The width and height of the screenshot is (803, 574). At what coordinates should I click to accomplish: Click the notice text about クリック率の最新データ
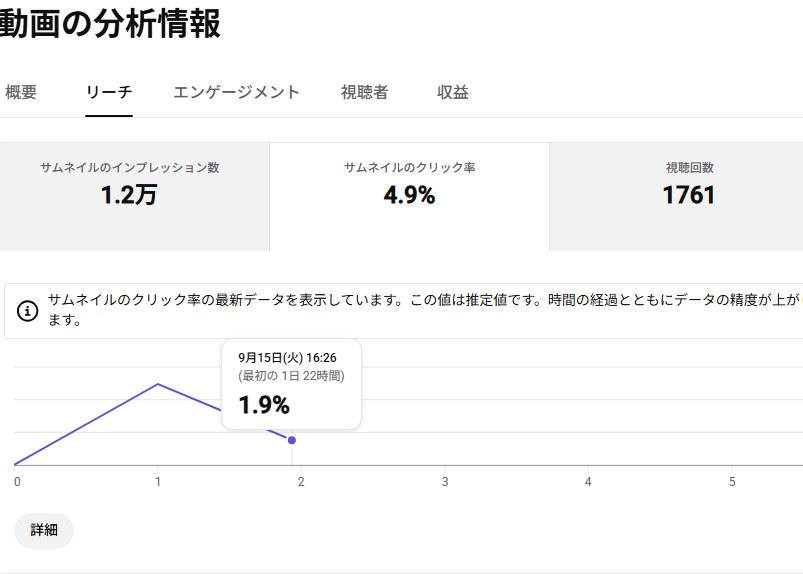425,310
